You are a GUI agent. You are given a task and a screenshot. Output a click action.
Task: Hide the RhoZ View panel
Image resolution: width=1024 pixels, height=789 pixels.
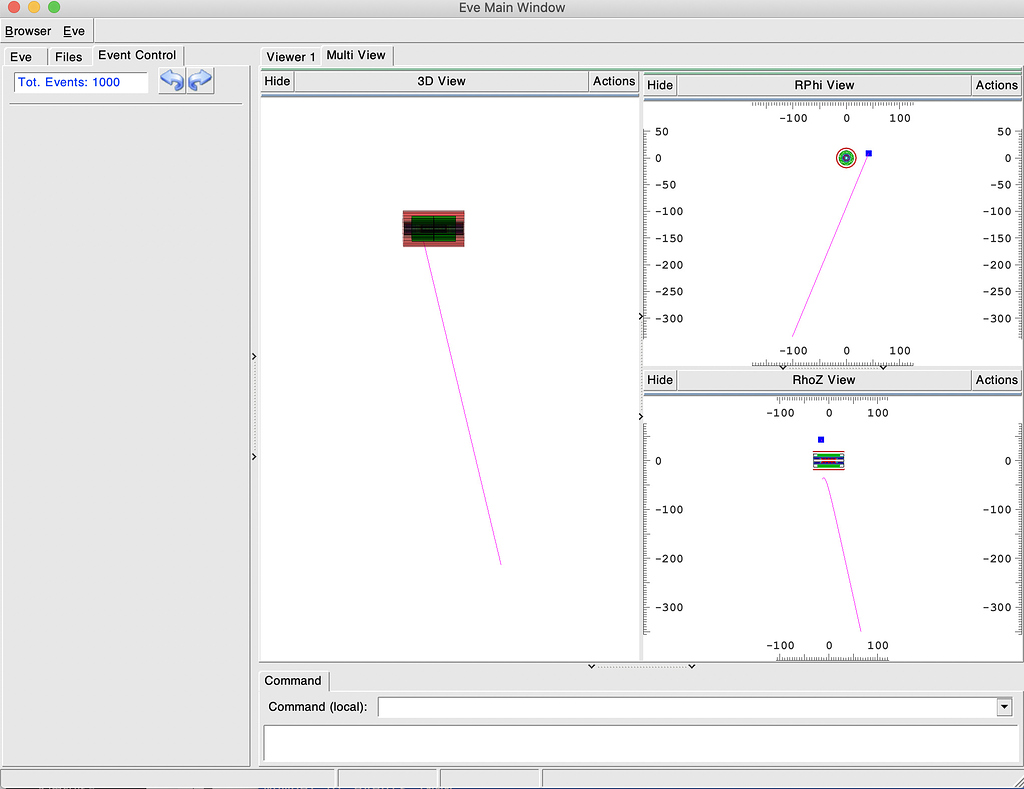coord(659,380)
